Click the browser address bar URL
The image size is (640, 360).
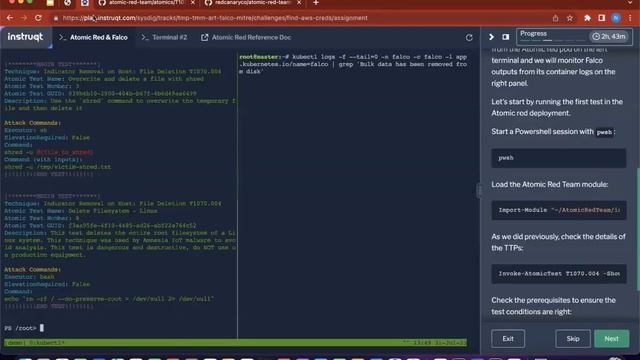pyautogui.click(x=215, y=18)
